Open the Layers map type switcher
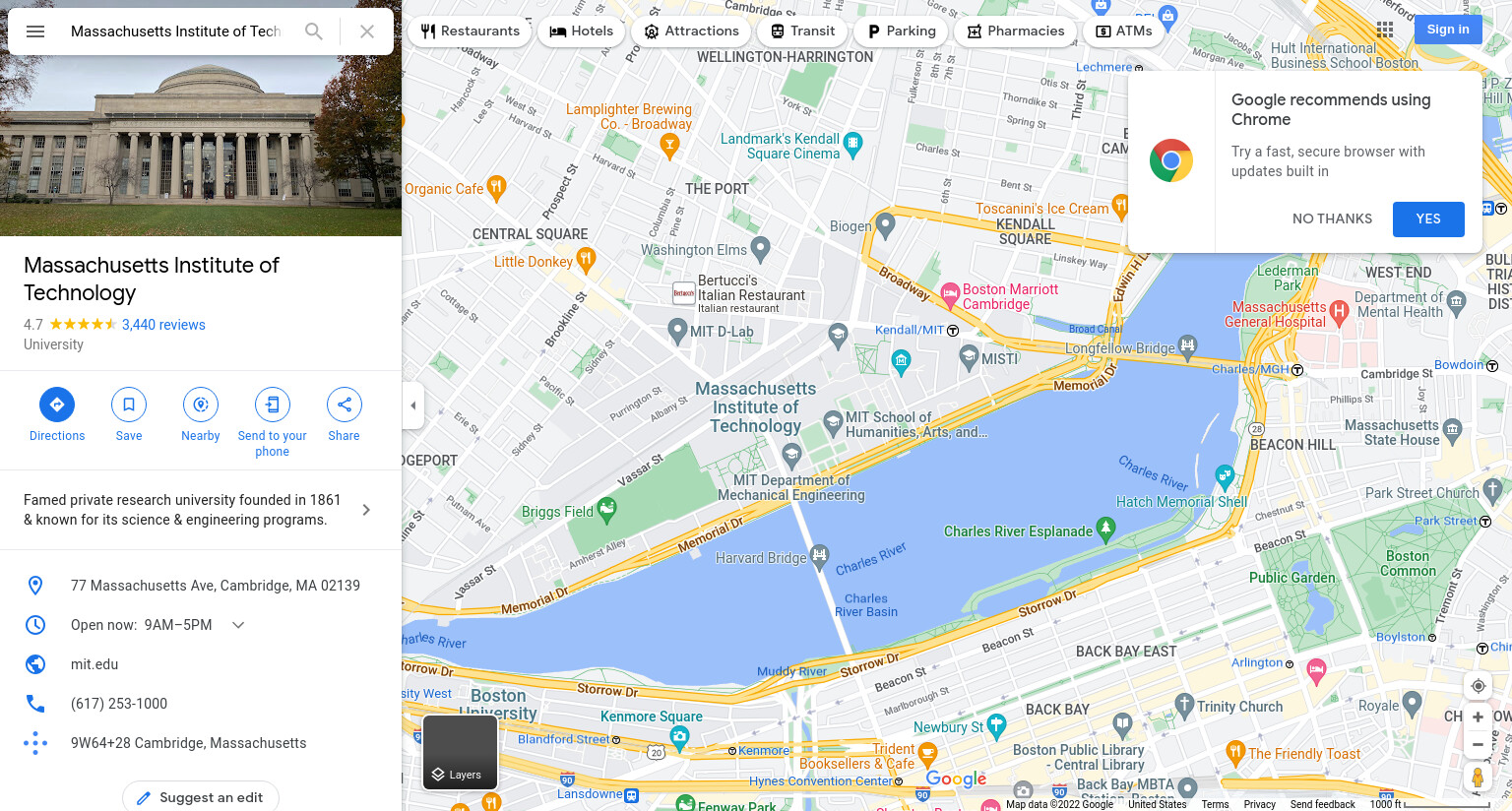This screenshot has width=1512, height=811. (x=460, y=752)
